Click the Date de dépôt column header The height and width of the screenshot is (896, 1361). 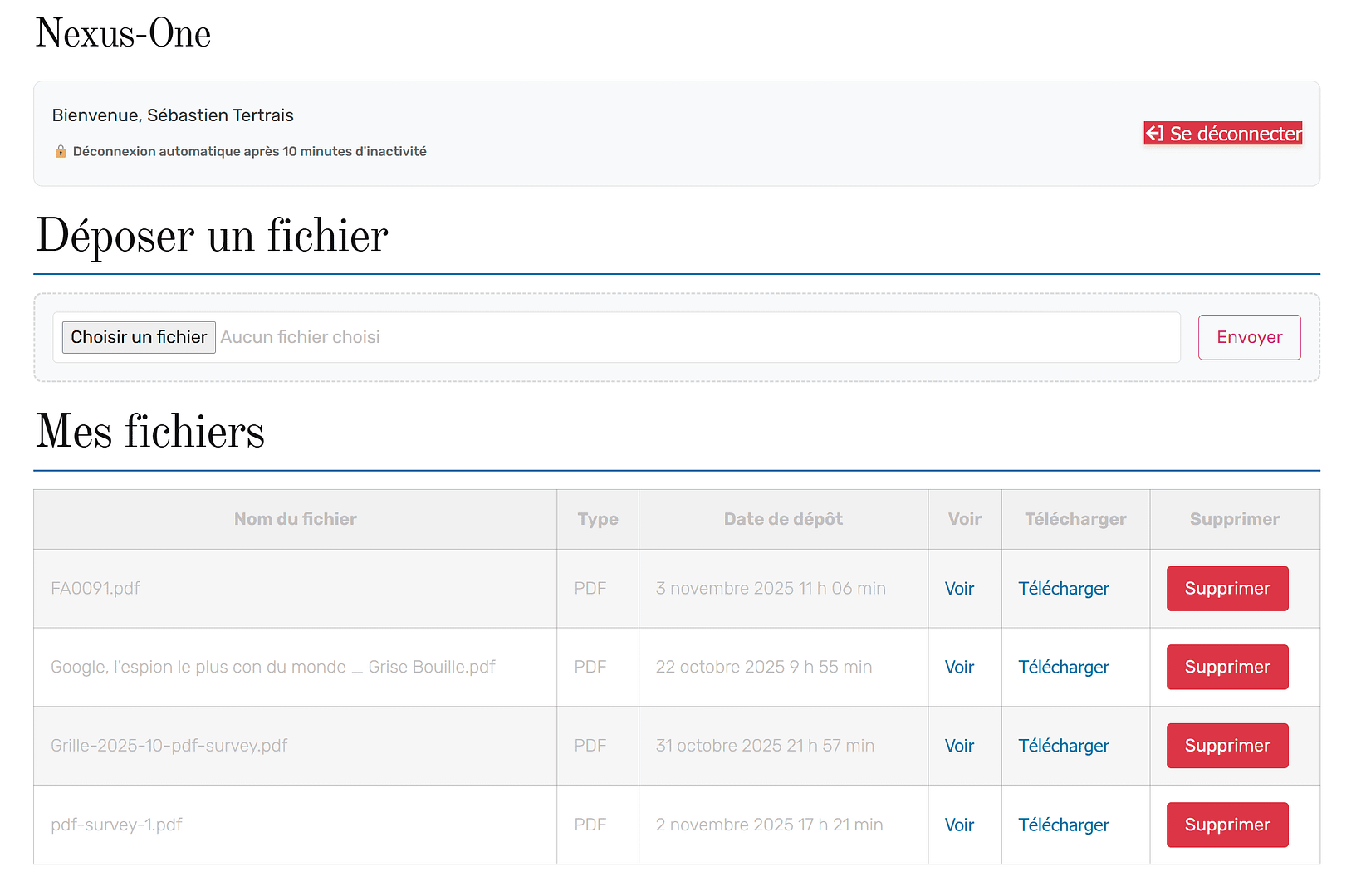tap(783, 519)
